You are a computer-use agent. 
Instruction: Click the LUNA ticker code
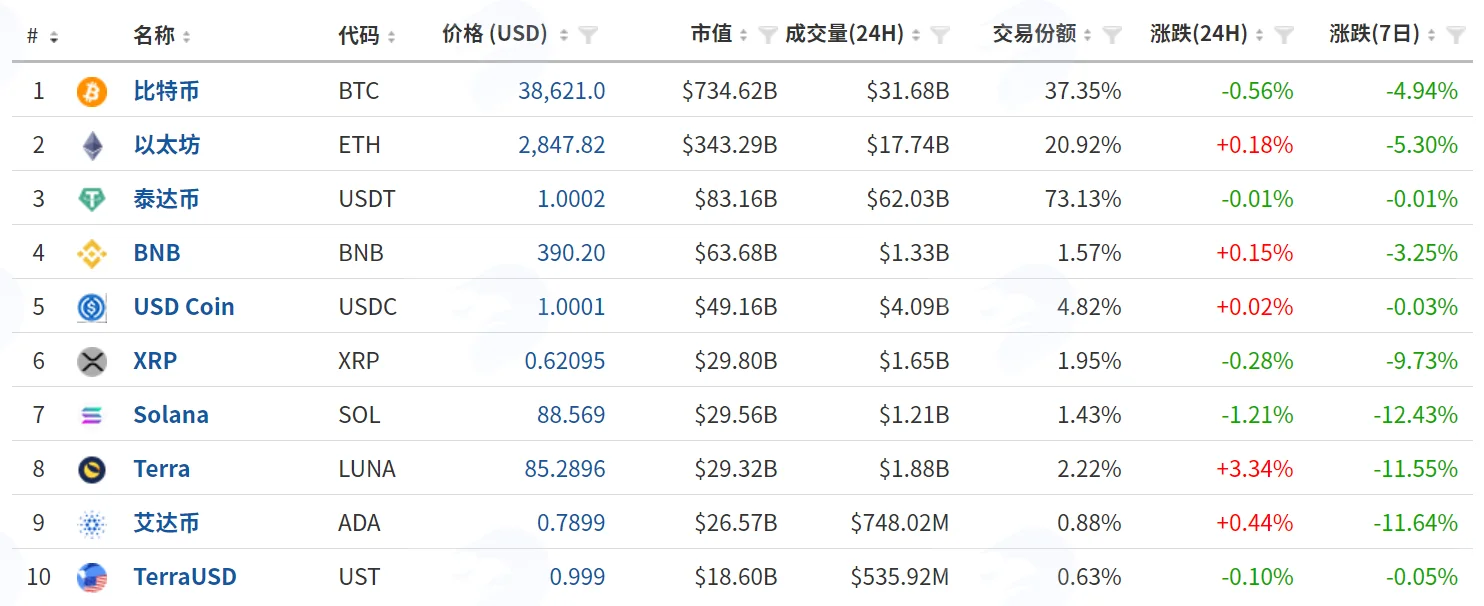(x=367, y=469)
